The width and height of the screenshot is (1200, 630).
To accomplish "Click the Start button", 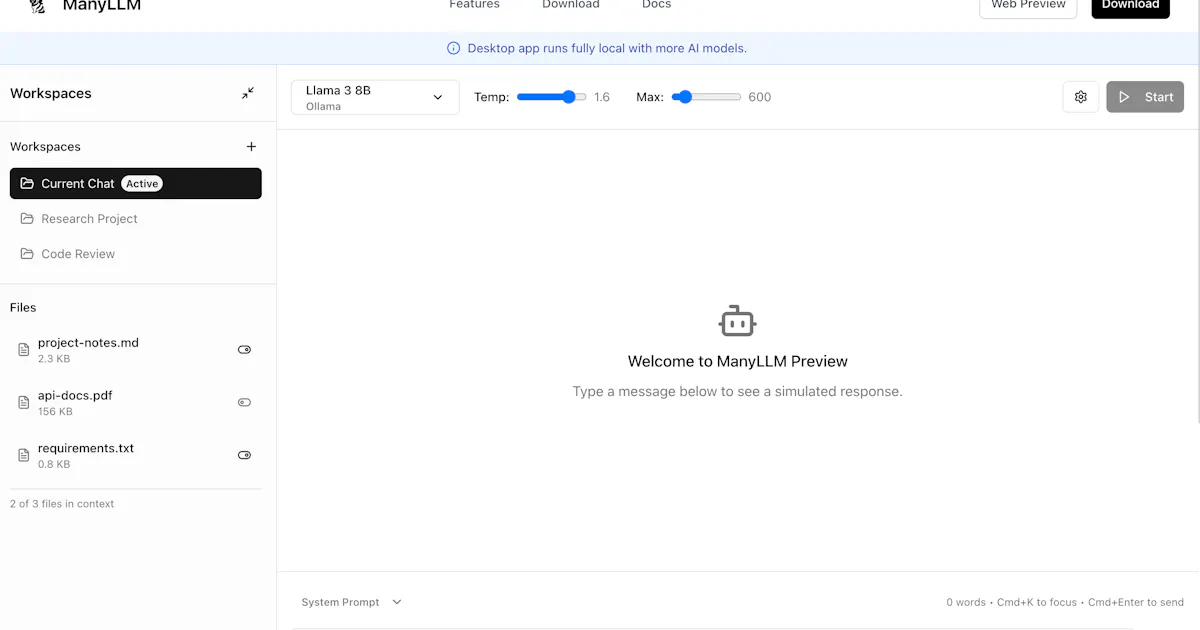I will click(1145, 97).
